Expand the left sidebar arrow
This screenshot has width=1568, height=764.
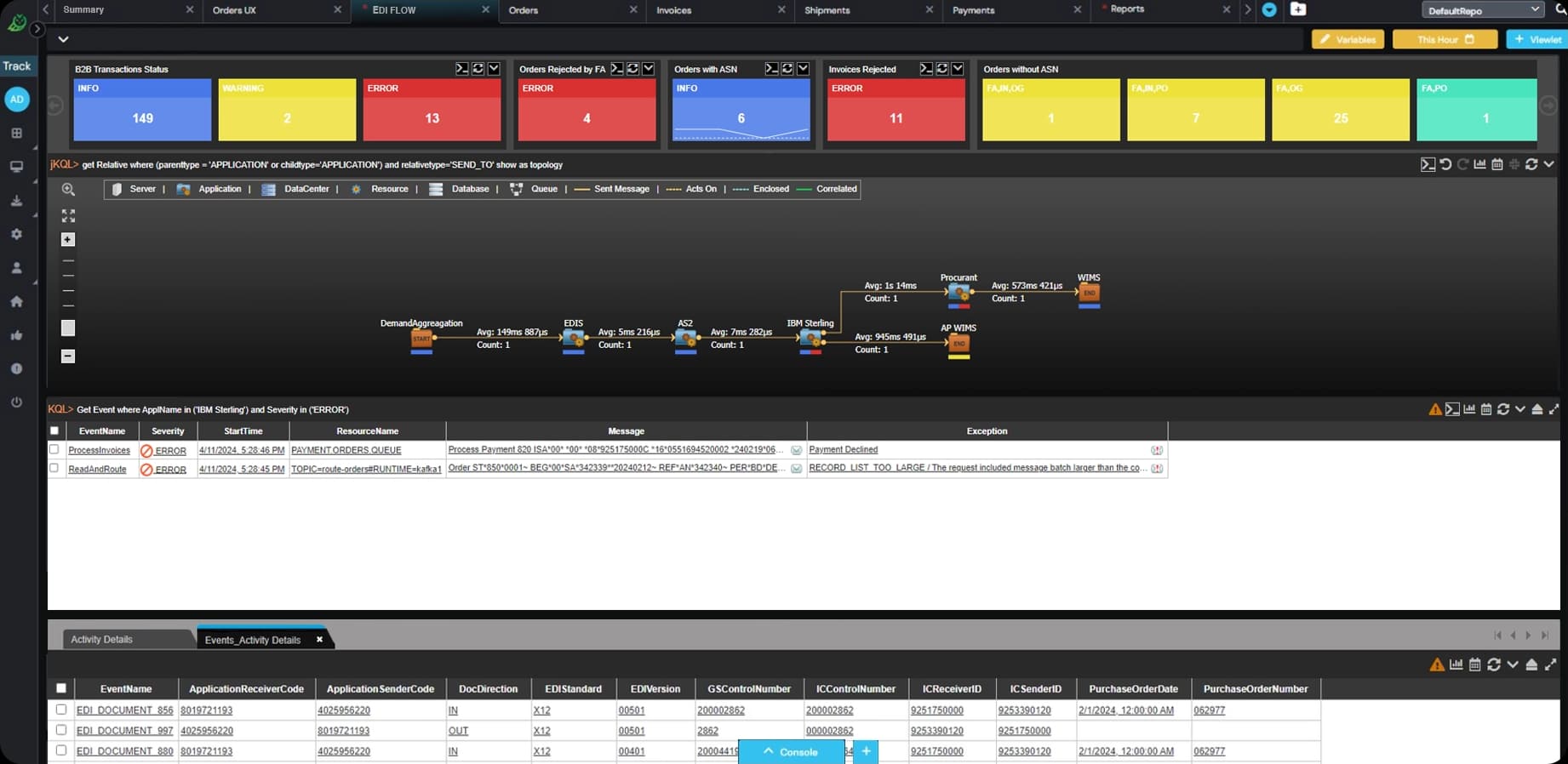pyautogui.click(x=37, y=29)
